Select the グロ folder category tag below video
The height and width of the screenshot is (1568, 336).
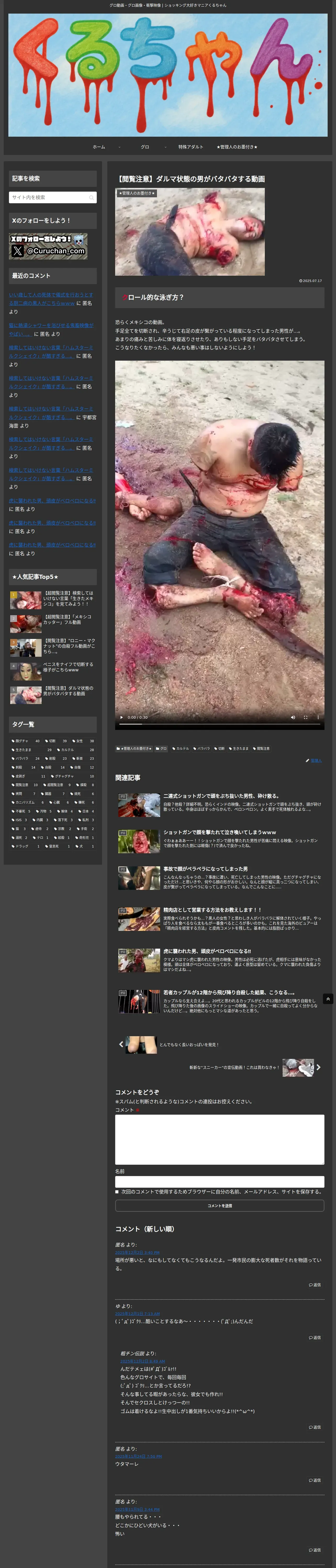click(x=161, y=749)
